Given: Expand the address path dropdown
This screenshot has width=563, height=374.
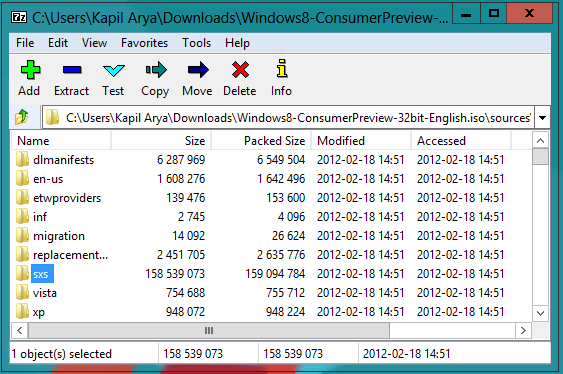Looking at the screenshot, I should tap(543, 117).
